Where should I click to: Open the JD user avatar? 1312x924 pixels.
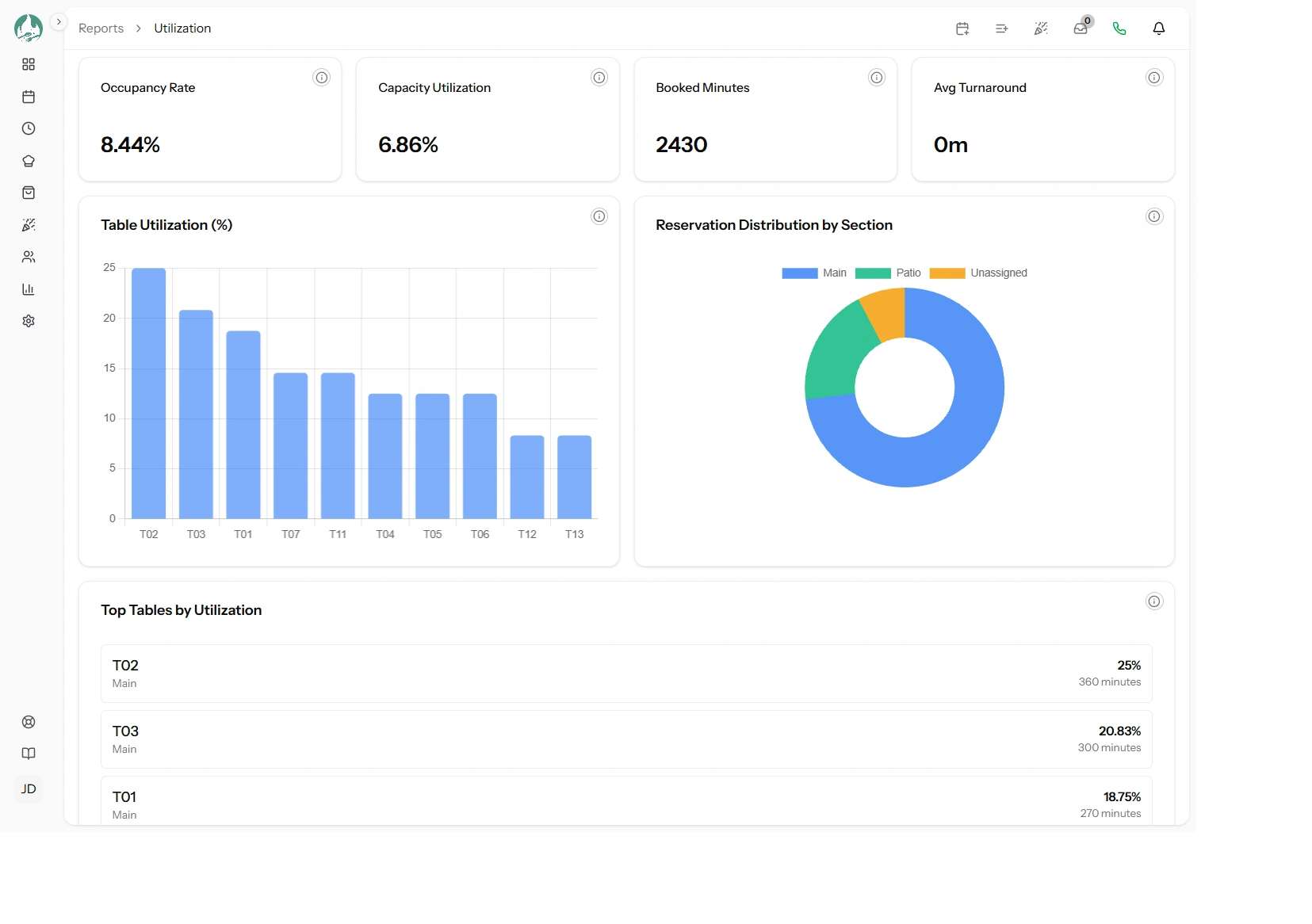pos(29,788)
